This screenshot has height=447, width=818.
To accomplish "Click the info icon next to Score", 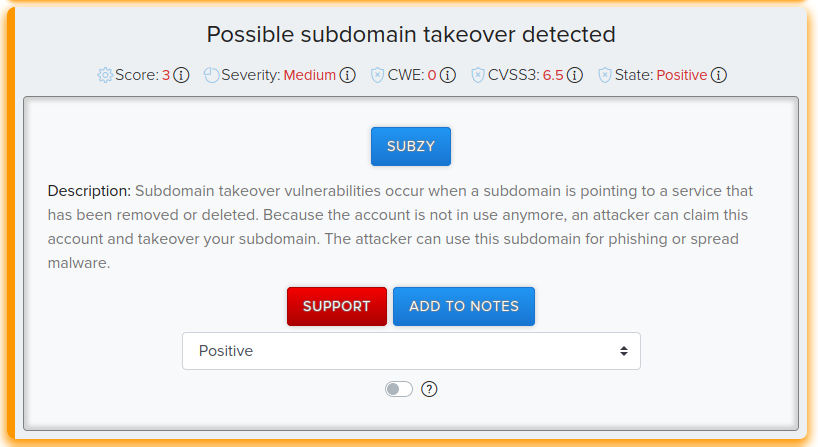I will click(x=181, y=75).
